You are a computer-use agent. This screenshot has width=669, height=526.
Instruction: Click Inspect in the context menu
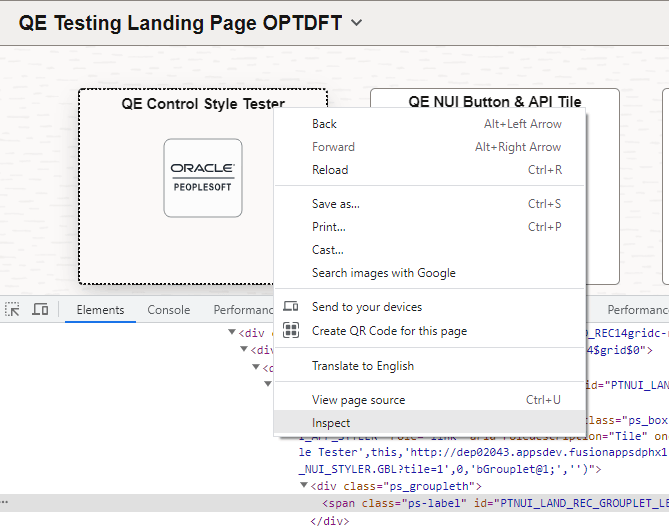point(429,423)
